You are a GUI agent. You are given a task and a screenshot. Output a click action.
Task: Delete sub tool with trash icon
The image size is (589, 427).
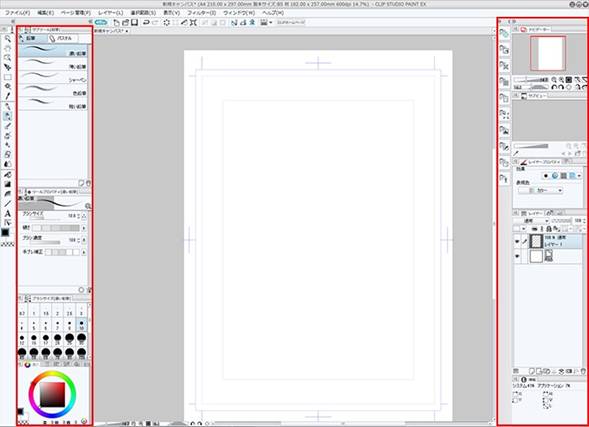(88, 183)
